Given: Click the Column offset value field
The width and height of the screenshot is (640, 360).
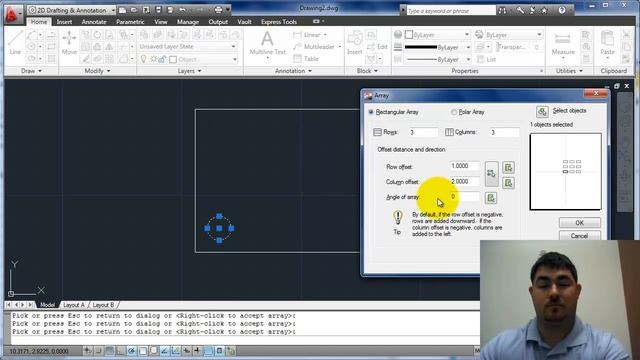Looking at the screenshot, I should [465, 182].
